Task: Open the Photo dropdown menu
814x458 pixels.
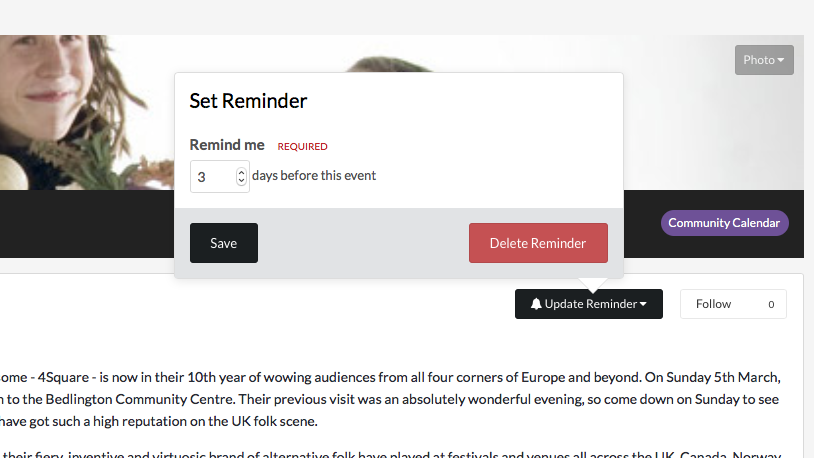Action: [763, 60]
